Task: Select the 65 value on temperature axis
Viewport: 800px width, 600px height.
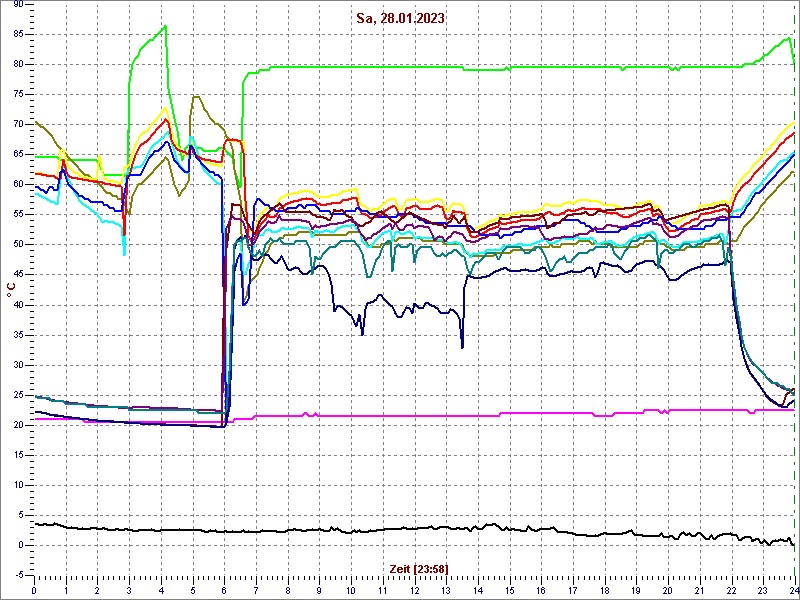Action: [x=17, y=155]
